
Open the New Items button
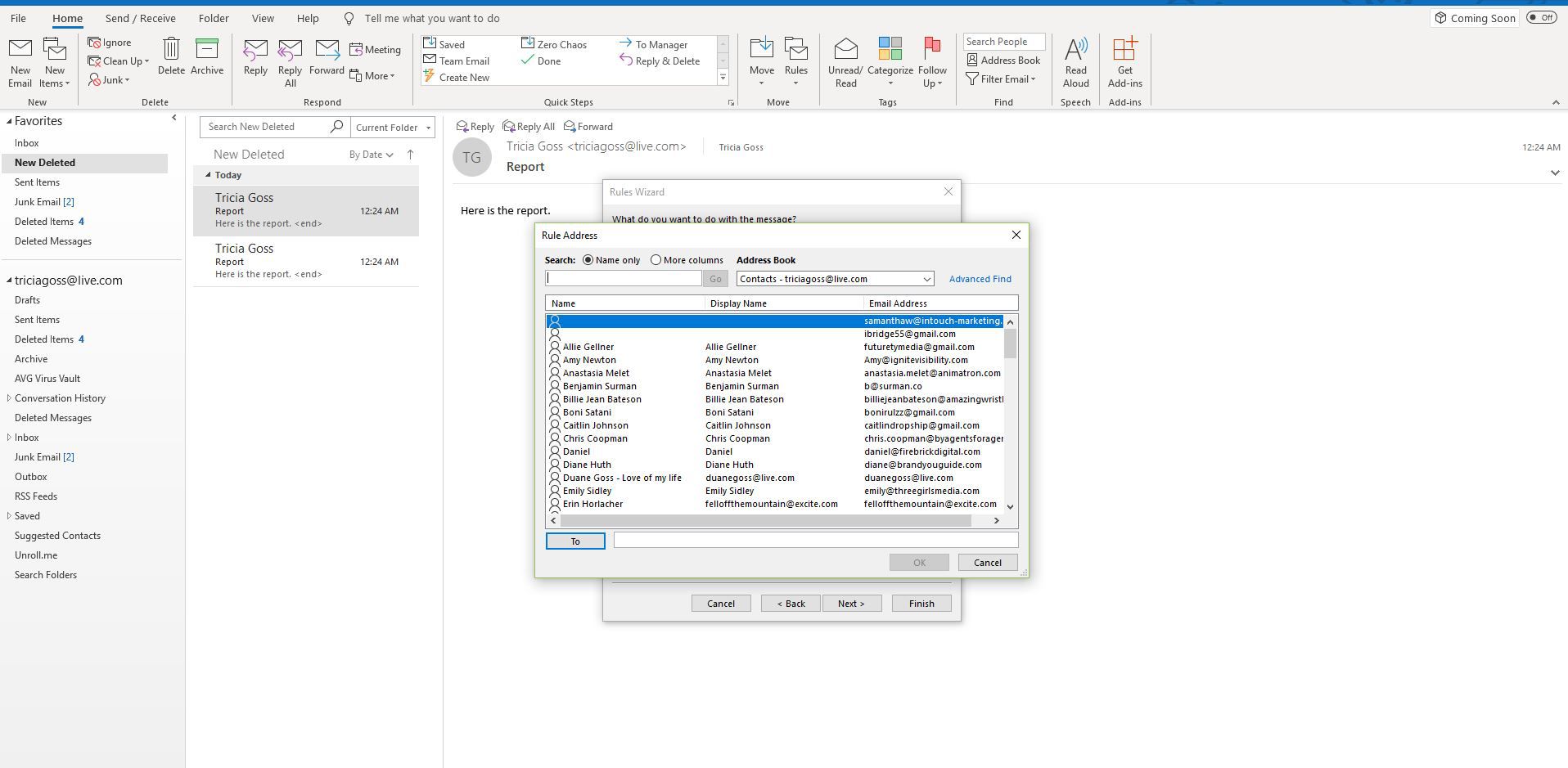point(55,63)
